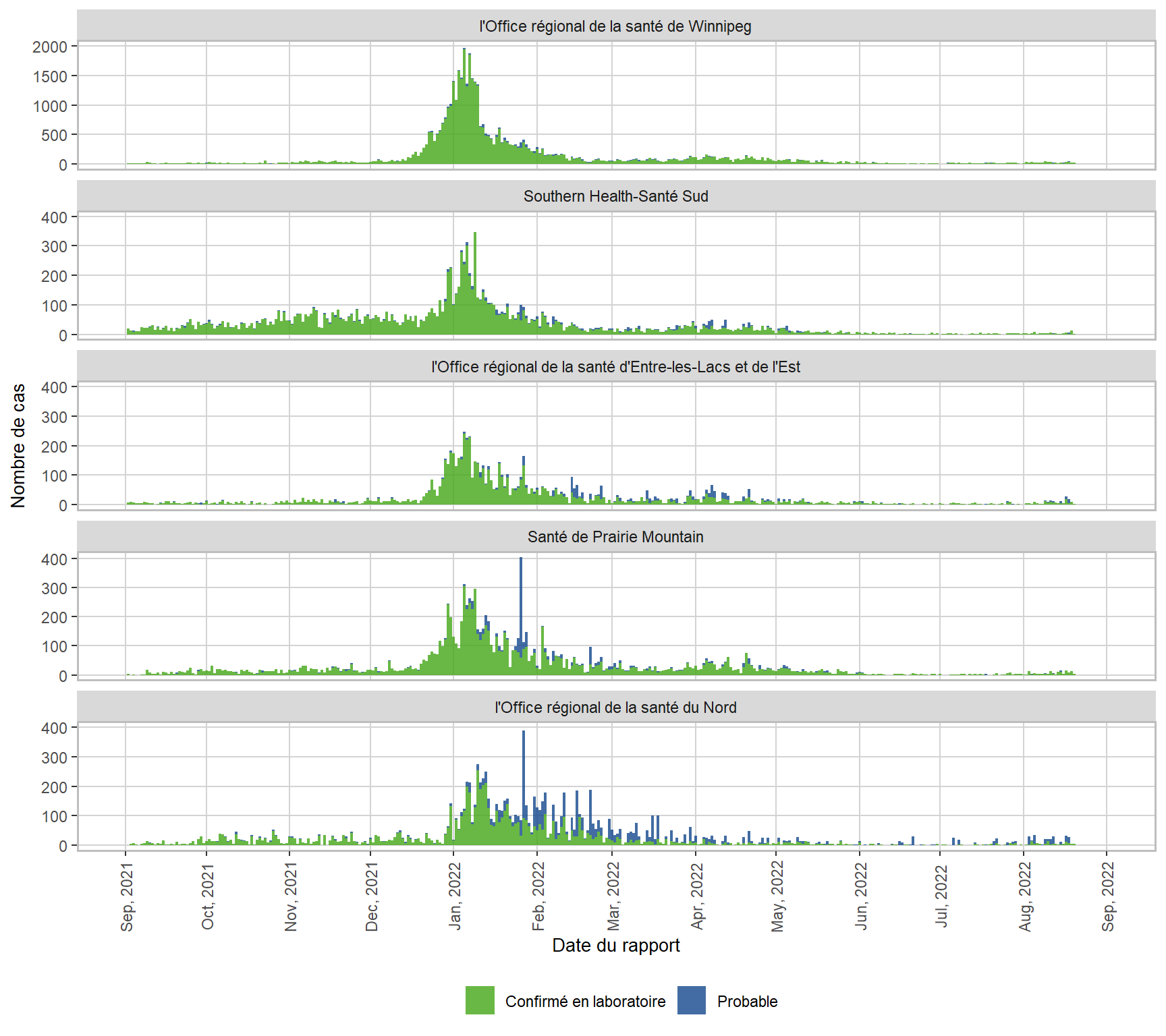Click the Winnipeg regional health panel title

click(x=615, y=26)
